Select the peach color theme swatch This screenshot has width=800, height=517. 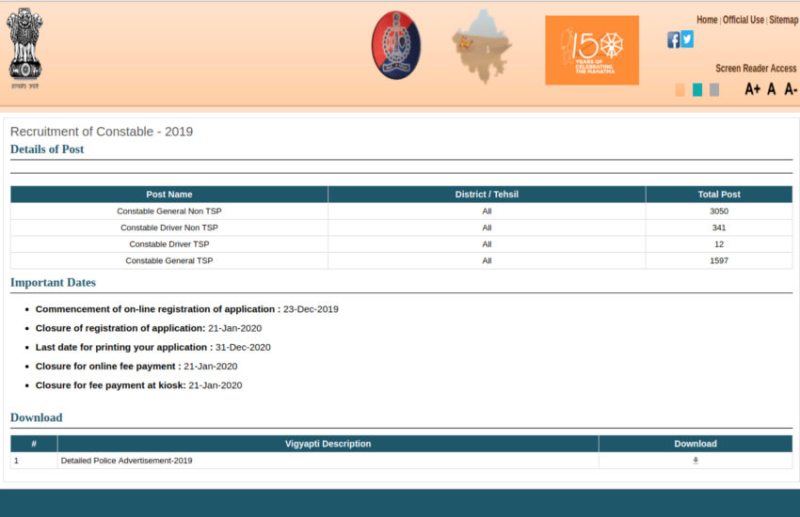click(x=680, y=90)
